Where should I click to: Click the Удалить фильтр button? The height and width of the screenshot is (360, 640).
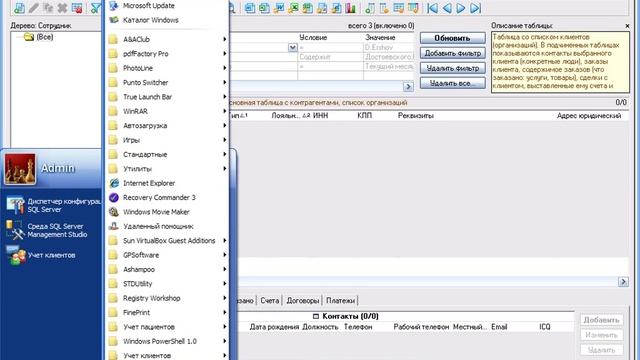[452, 68]
